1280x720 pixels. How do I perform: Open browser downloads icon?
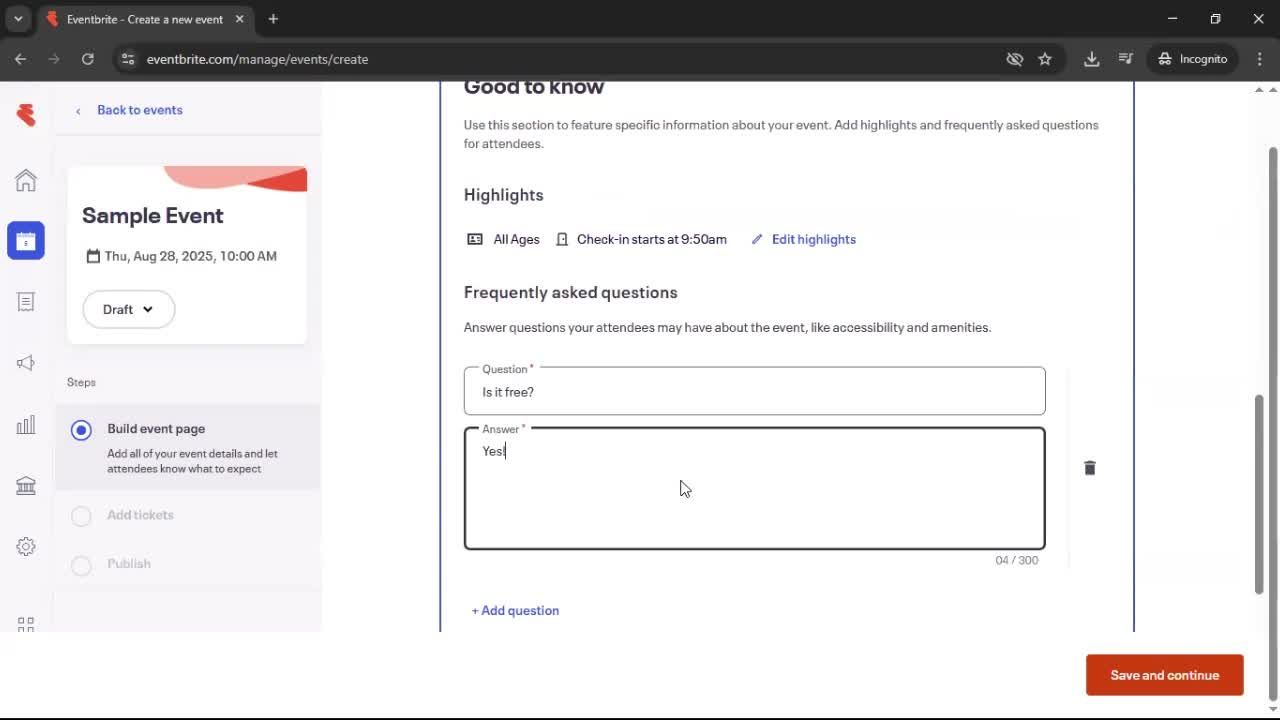point(1092,59)
